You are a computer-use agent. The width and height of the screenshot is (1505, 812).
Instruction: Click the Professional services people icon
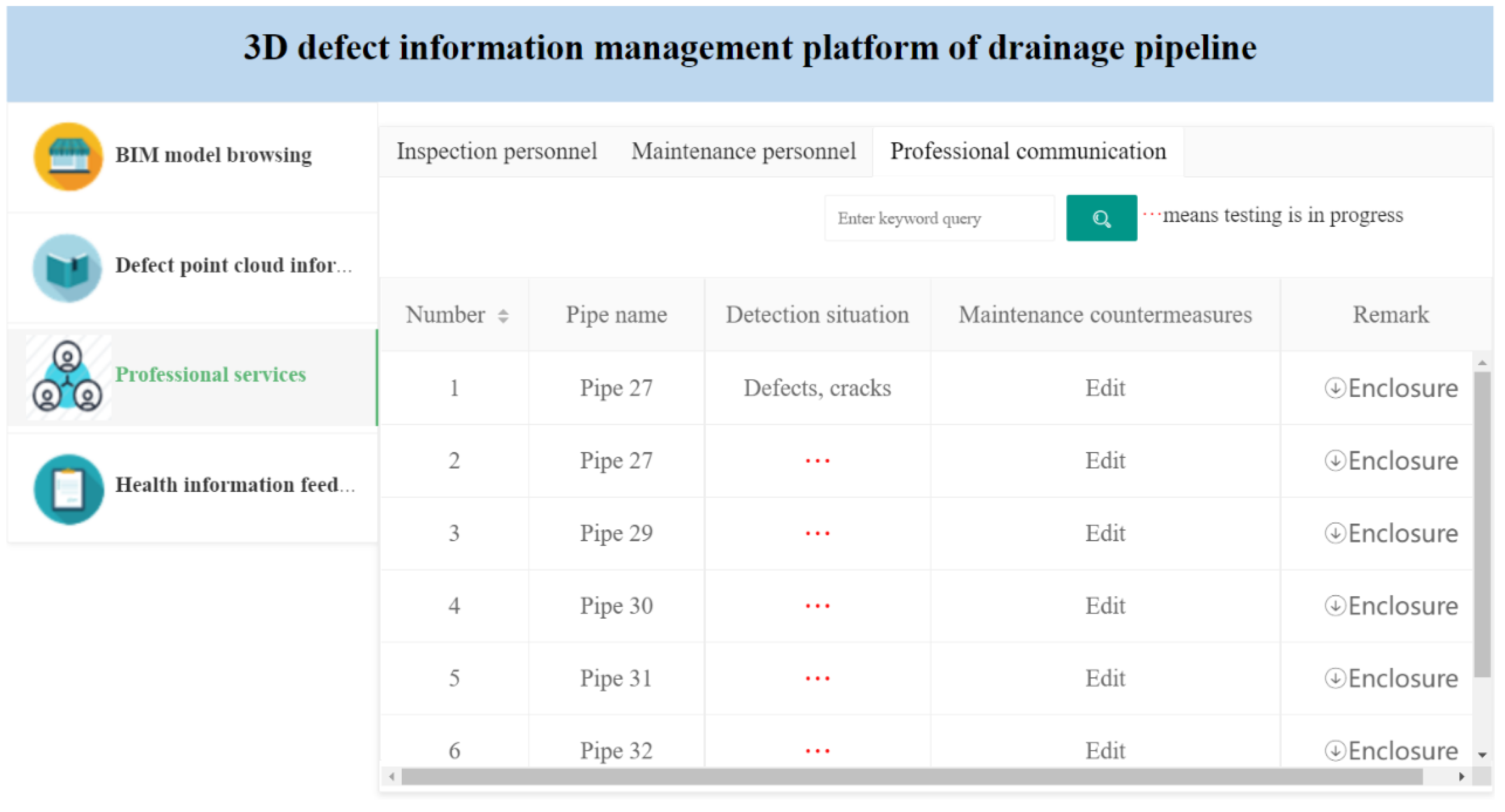pos(68,377)
